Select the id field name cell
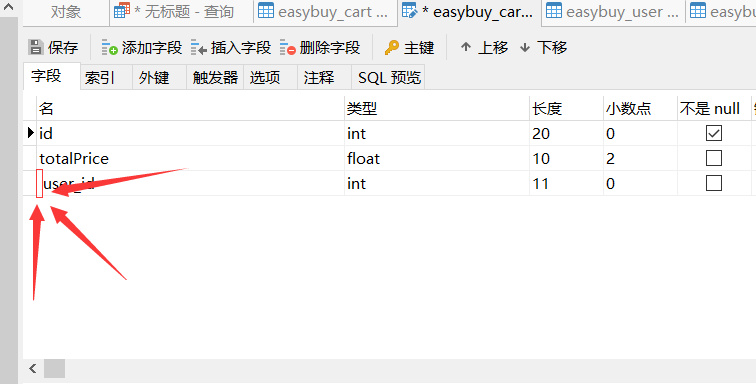 click(190, 133)
